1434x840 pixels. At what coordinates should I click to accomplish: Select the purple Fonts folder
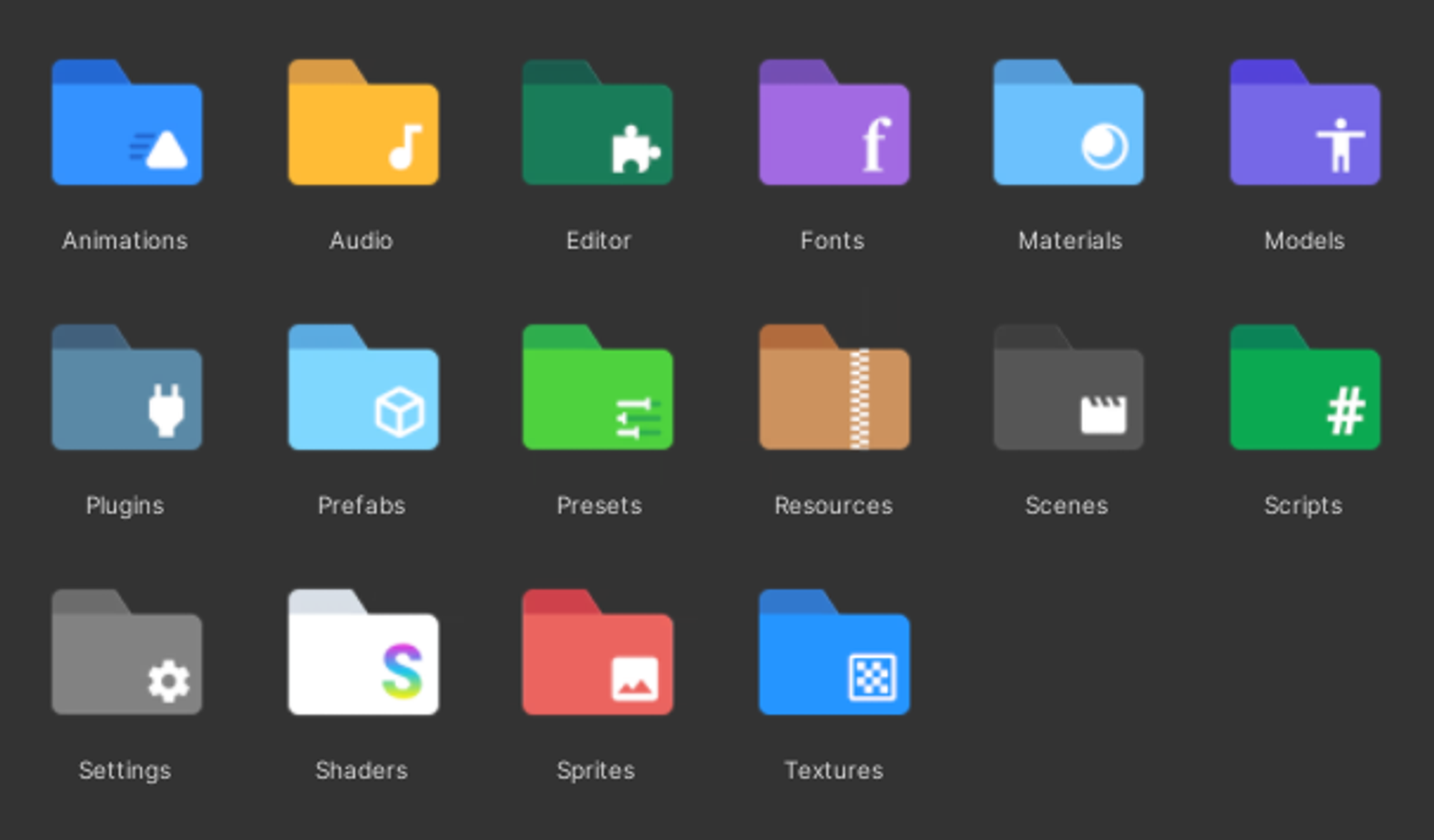click(x=834, y=123)
